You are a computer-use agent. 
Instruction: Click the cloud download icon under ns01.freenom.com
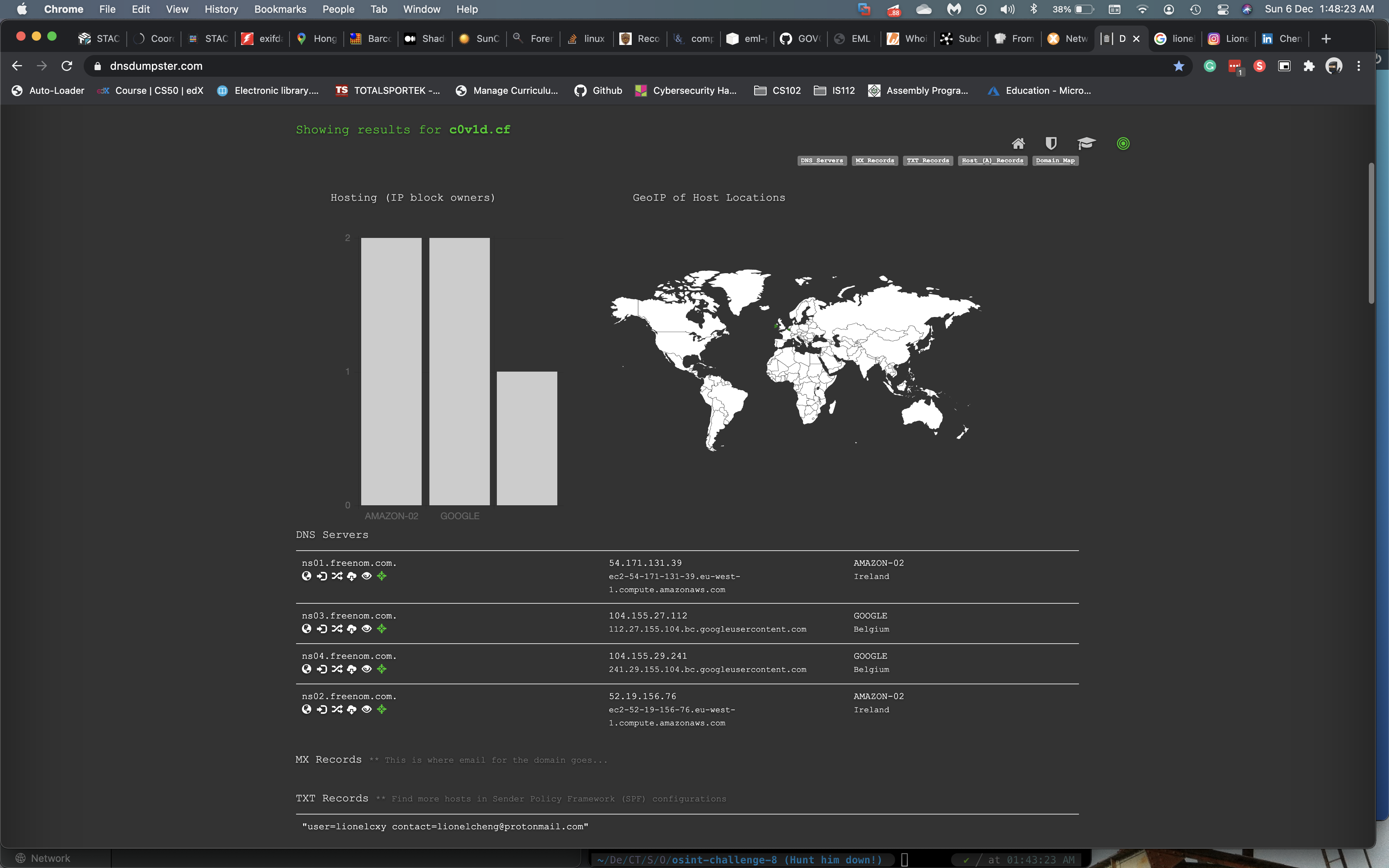pos(352,576)
